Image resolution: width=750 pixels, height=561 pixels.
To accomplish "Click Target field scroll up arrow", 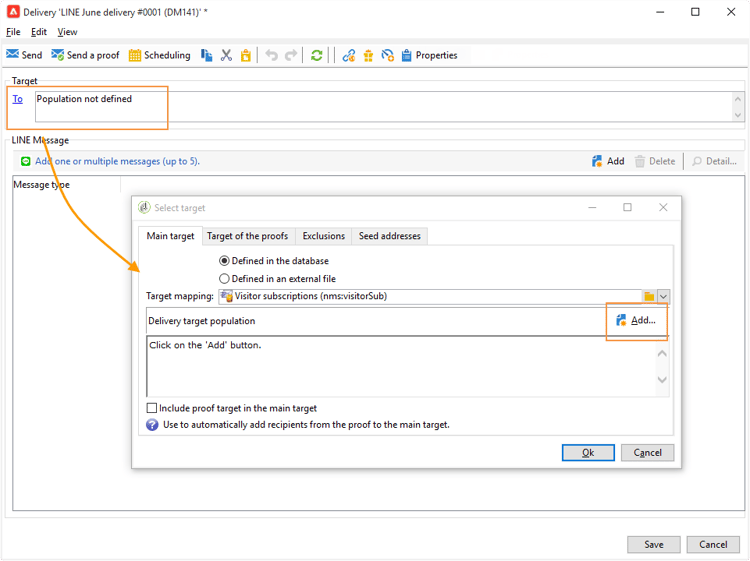I will [x=738, y=99].
